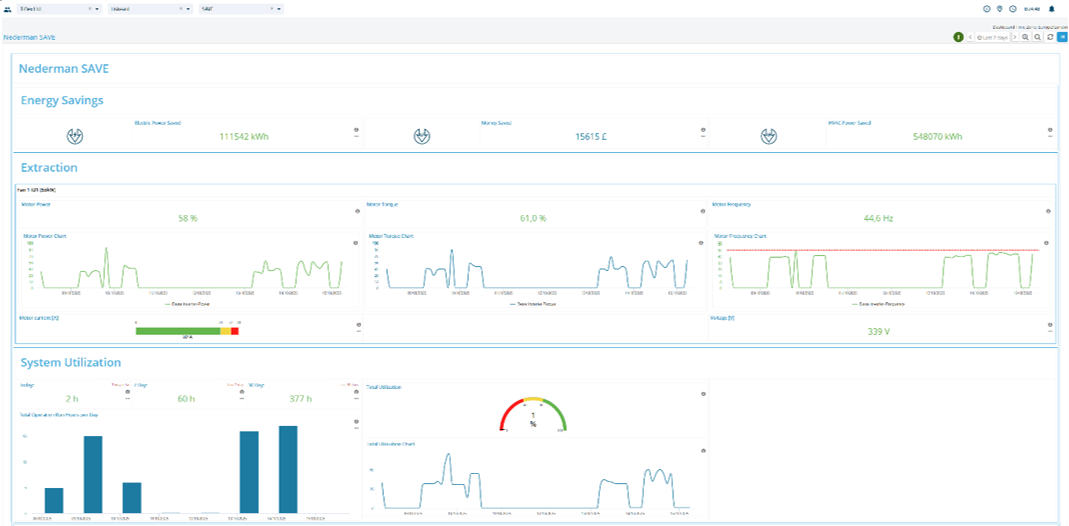Click the notification bell icon
This screenshot has width=1069, height=526.
point(1051,9)
